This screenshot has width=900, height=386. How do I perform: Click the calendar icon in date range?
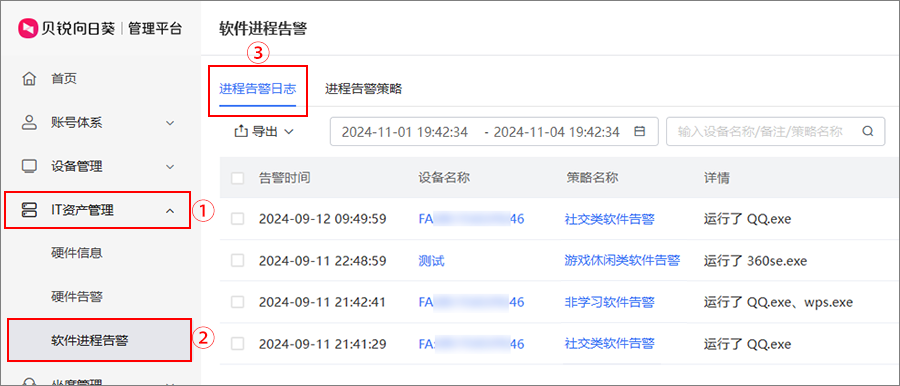639,132
